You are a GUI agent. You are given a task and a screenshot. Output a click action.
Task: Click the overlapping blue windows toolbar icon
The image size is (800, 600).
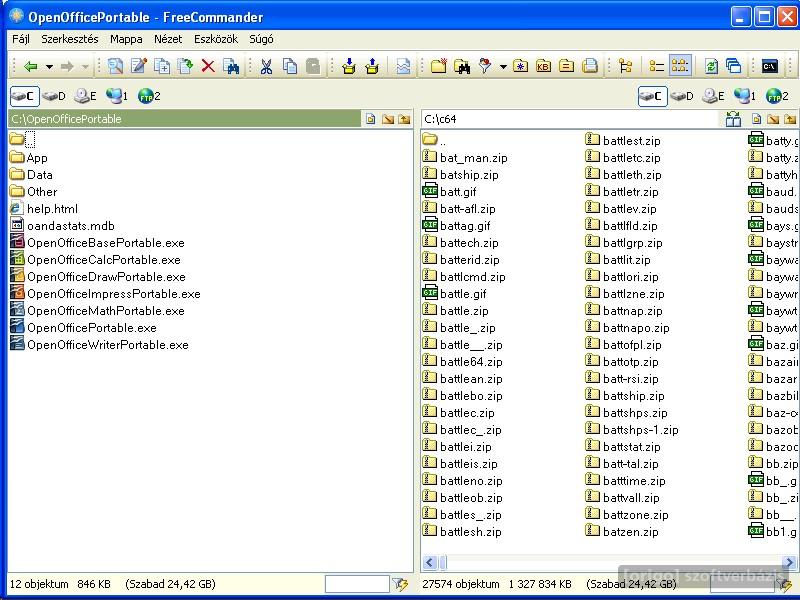(x=734, y=66)
